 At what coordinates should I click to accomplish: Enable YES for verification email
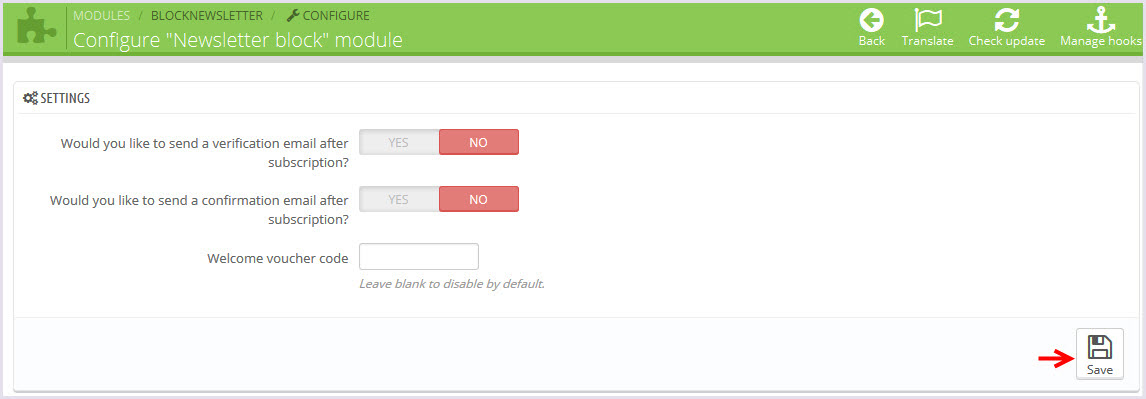click(x=399, y=142)
